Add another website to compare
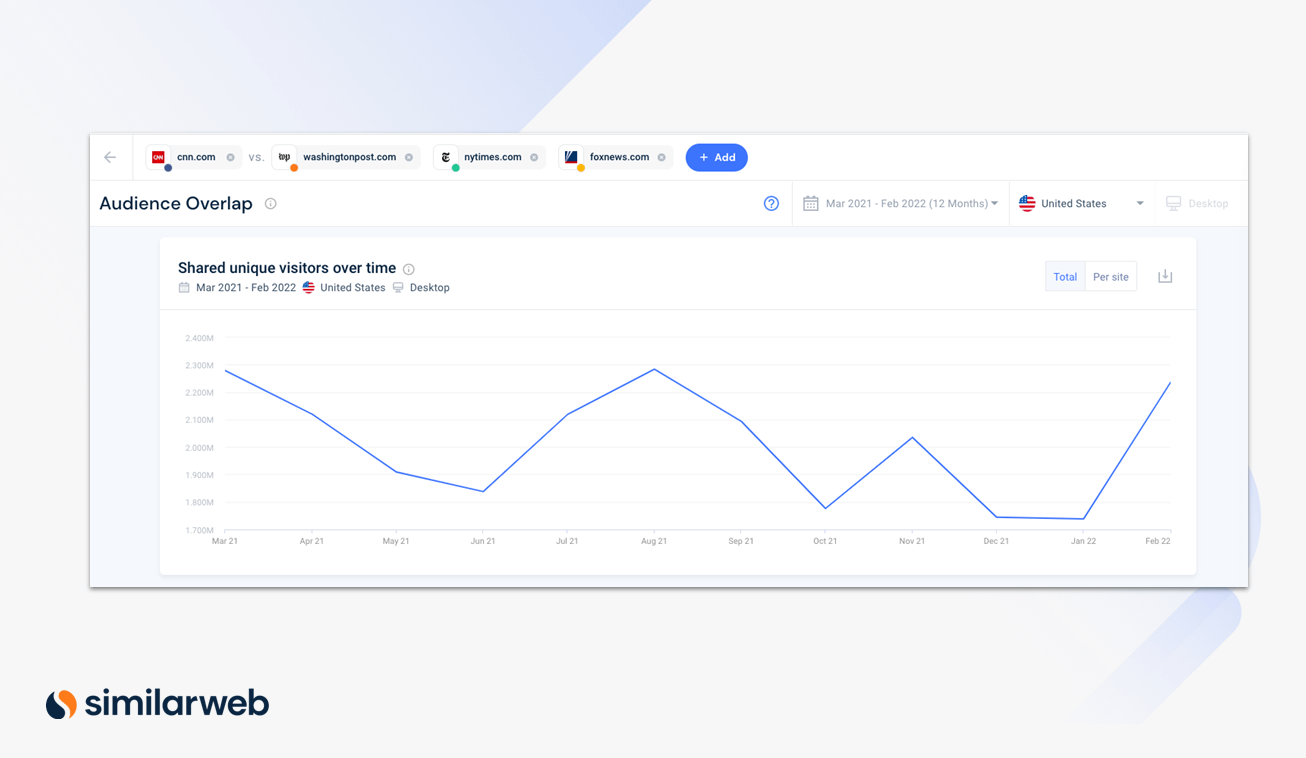 tap(716, 157)
